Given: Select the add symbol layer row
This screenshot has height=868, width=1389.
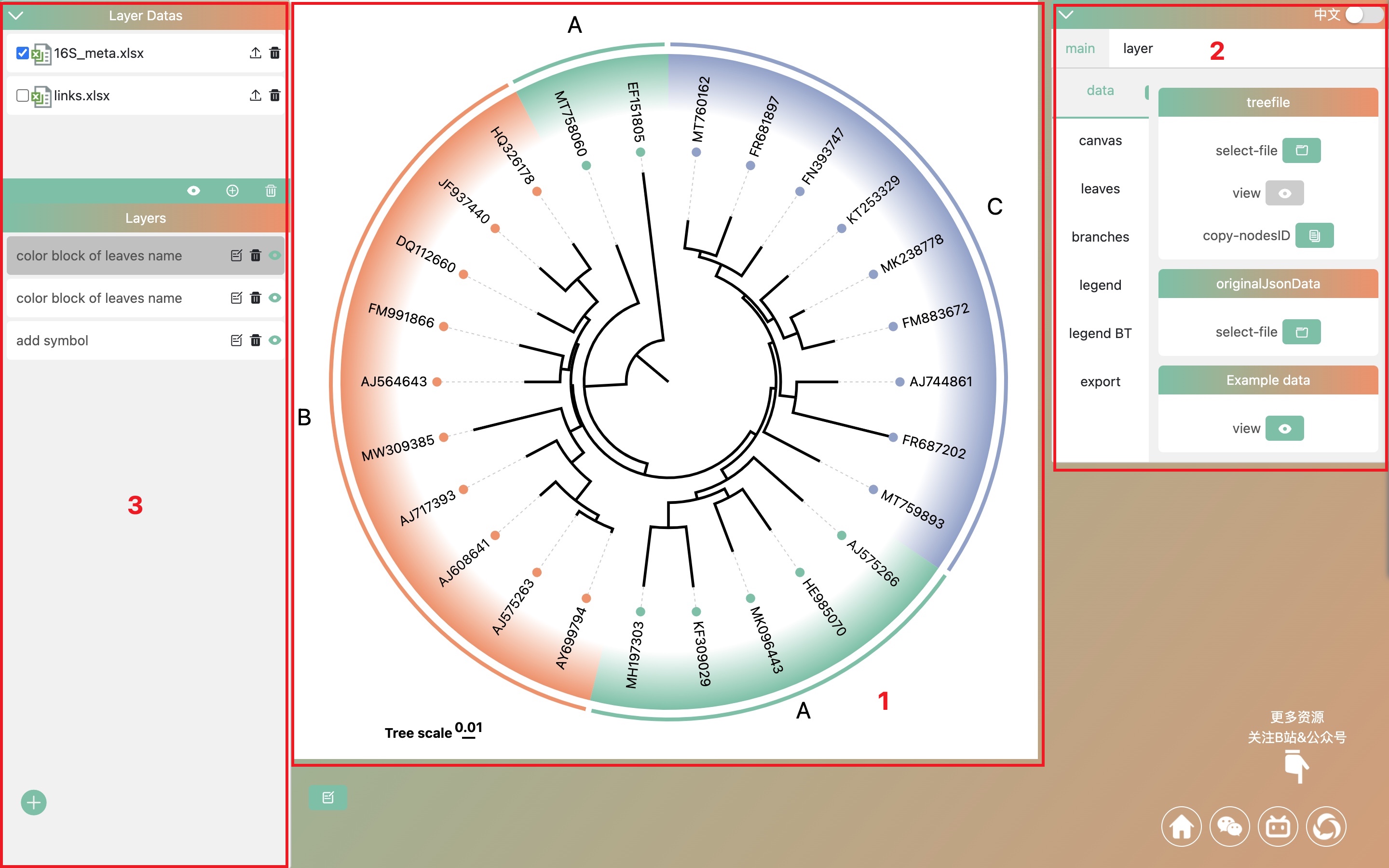Looking at the screenshot, I should [145, 340].
